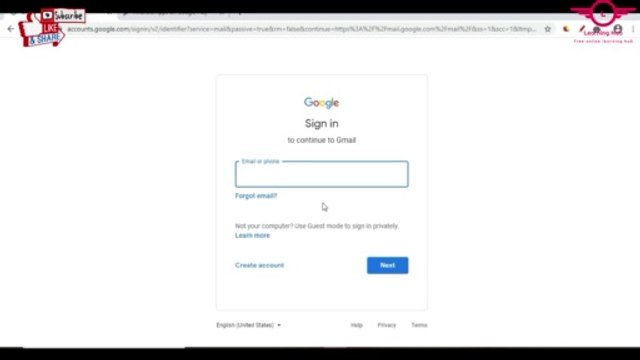
Task: Go back with the browser back arrow
Action: 11,29
